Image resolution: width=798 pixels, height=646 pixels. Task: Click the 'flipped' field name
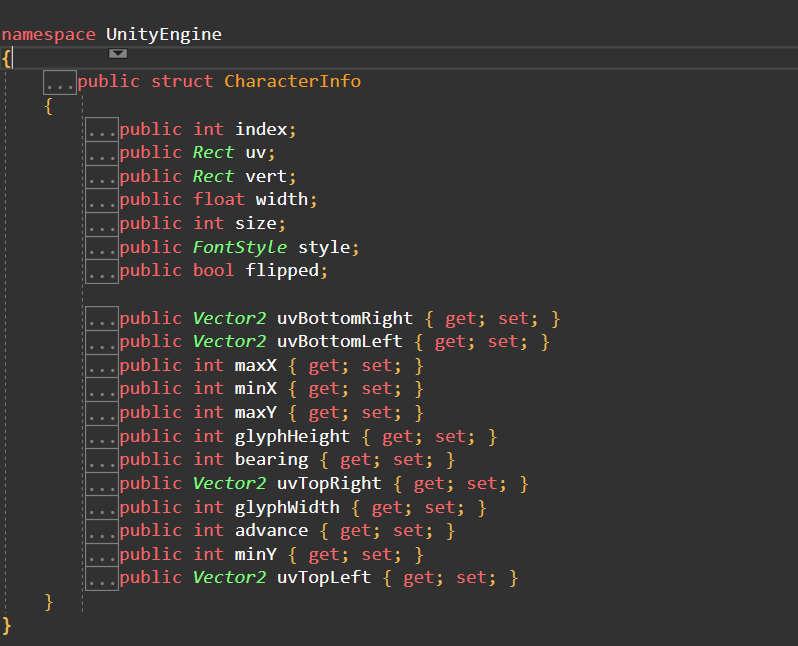[282, 271]
